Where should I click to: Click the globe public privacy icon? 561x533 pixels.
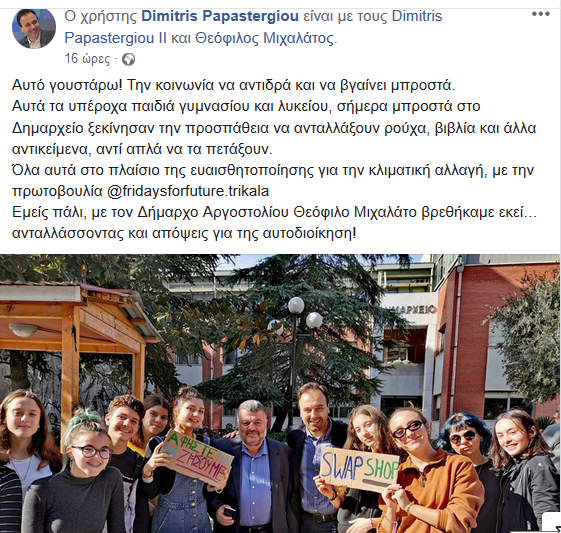[x=128, y=59]
